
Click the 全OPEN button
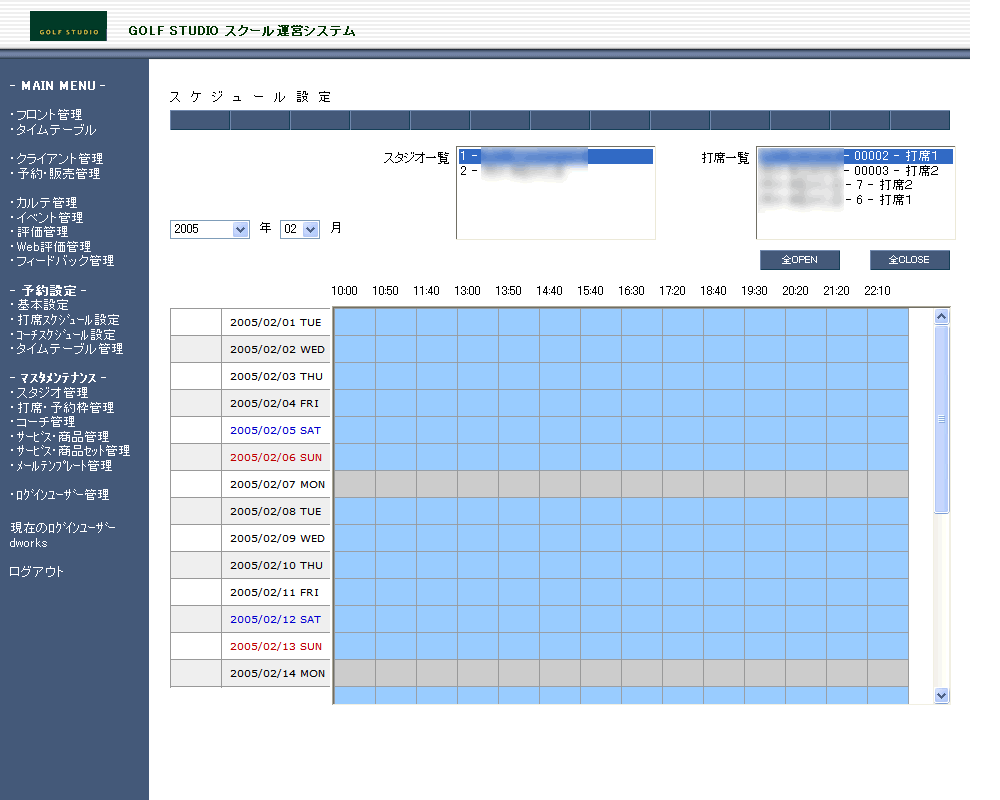pyautogui.click(x=800, y=260)
